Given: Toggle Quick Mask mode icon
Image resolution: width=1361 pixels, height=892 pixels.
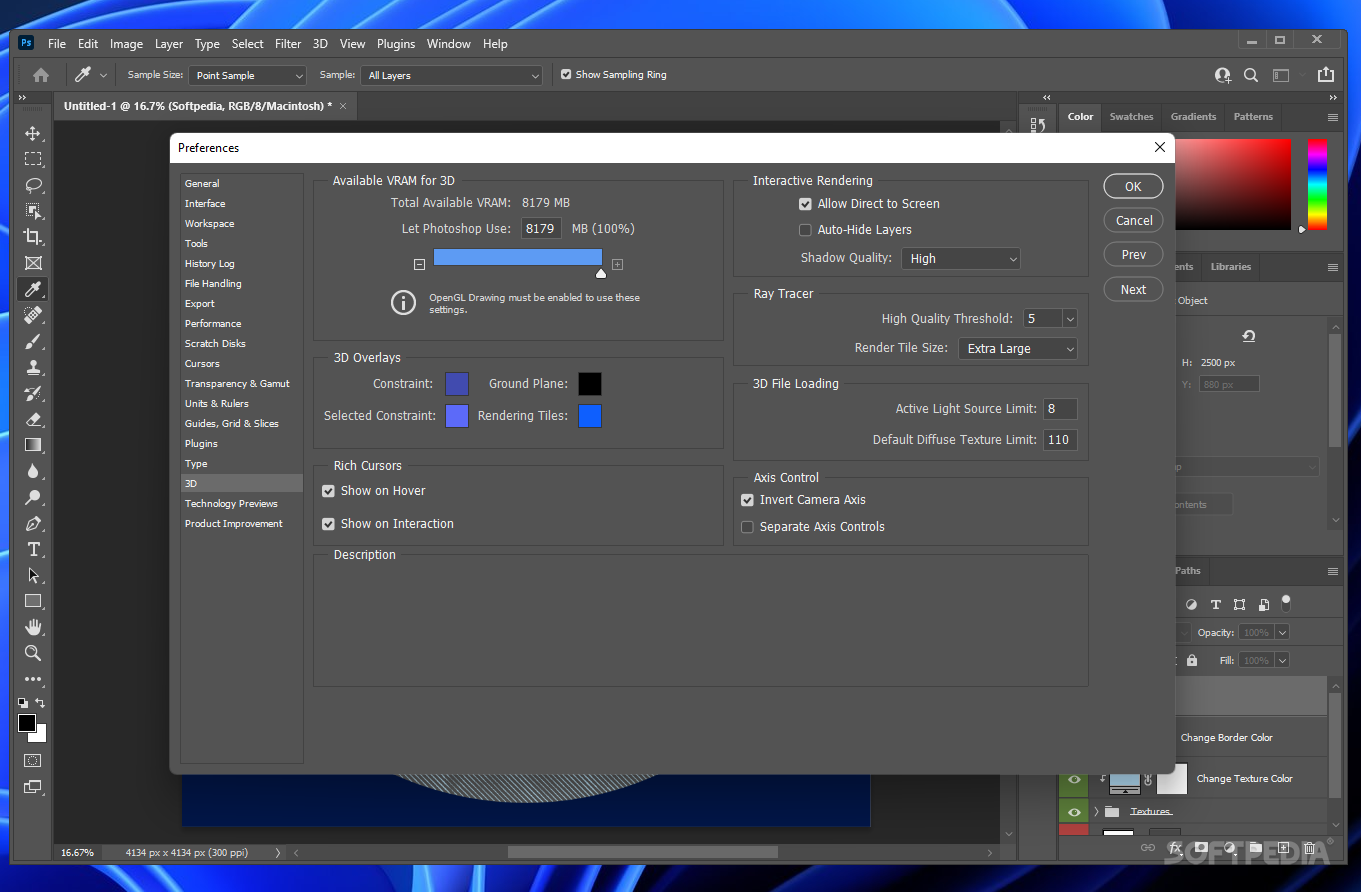Looking at the screenshot, I should coord(33,760).
